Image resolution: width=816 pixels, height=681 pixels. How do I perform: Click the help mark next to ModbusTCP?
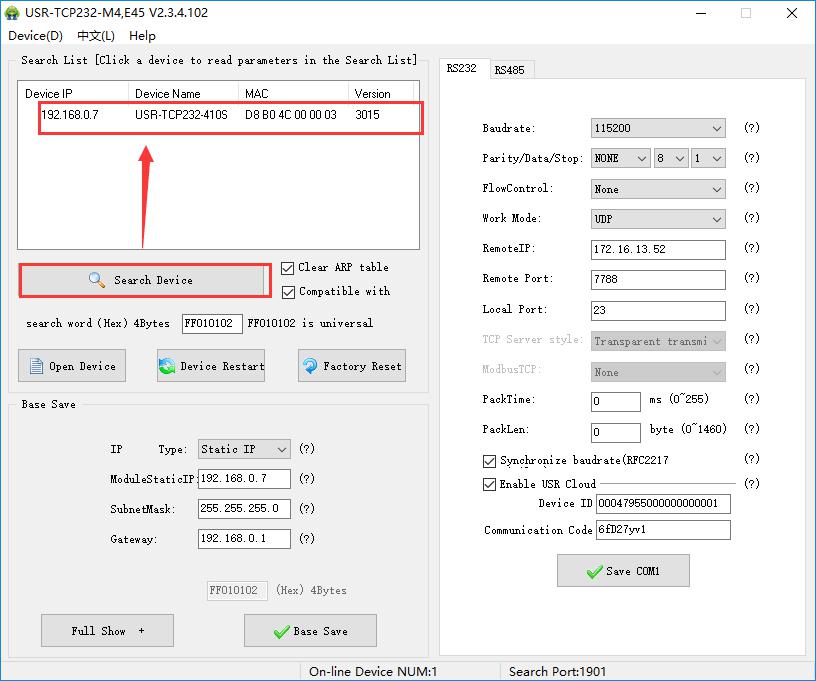(751, 369)
